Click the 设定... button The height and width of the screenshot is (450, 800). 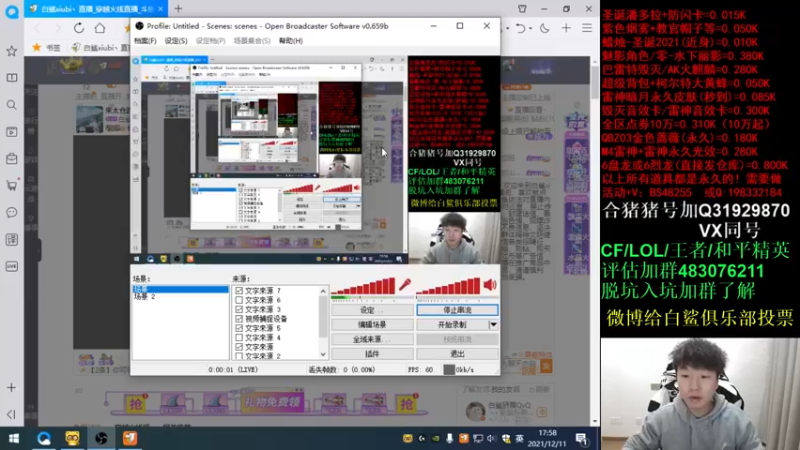click(x=372, y=310)
